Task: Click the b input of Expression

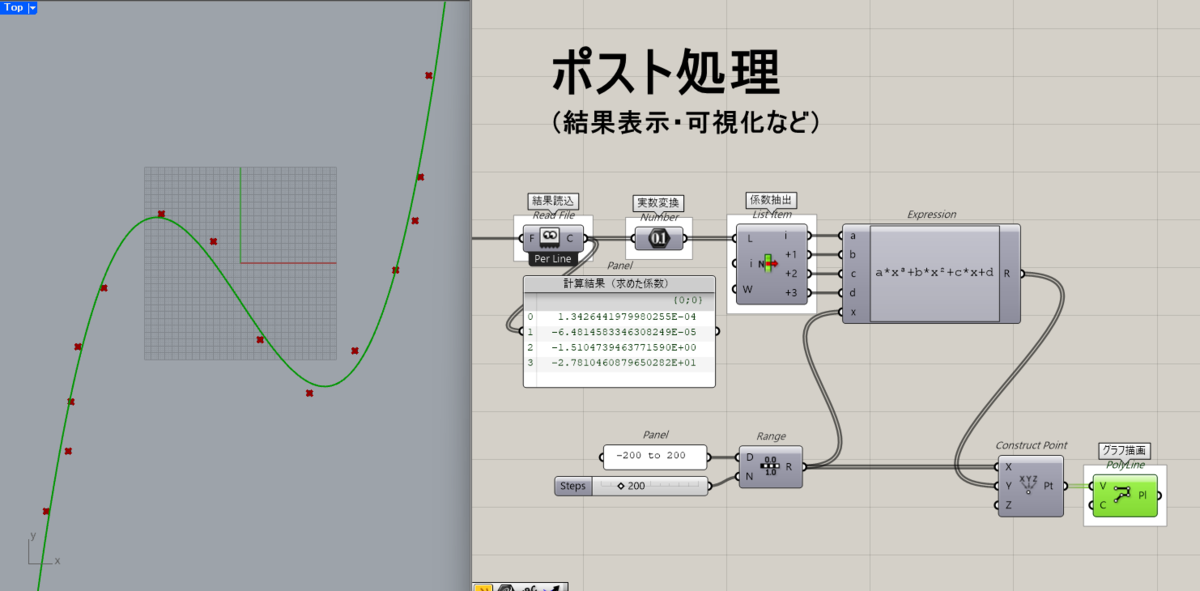Action: (852, 255)
